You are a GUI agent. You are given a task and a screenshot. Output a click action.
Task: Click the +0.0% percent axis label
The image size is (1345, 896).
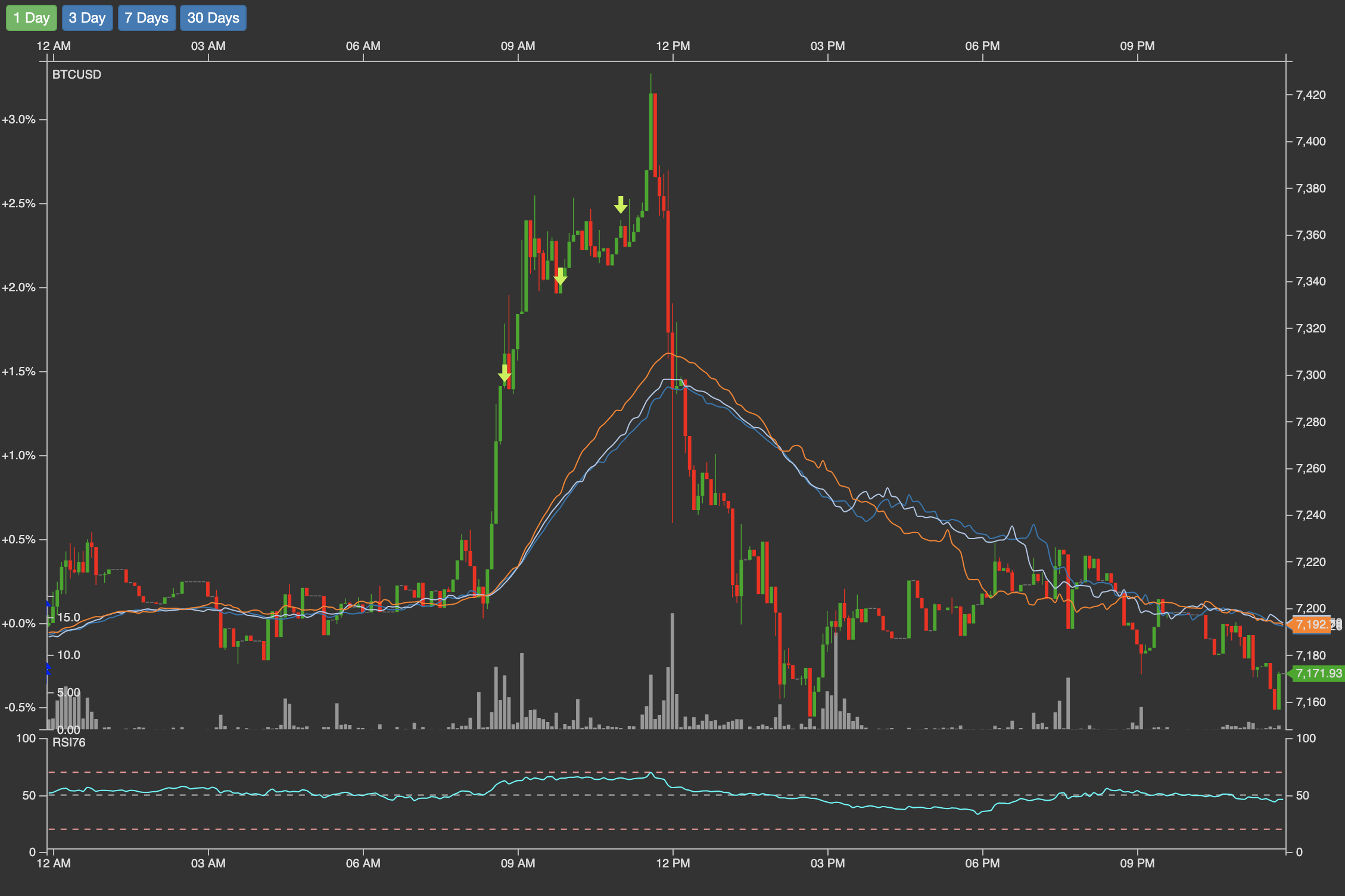(18, 623)
